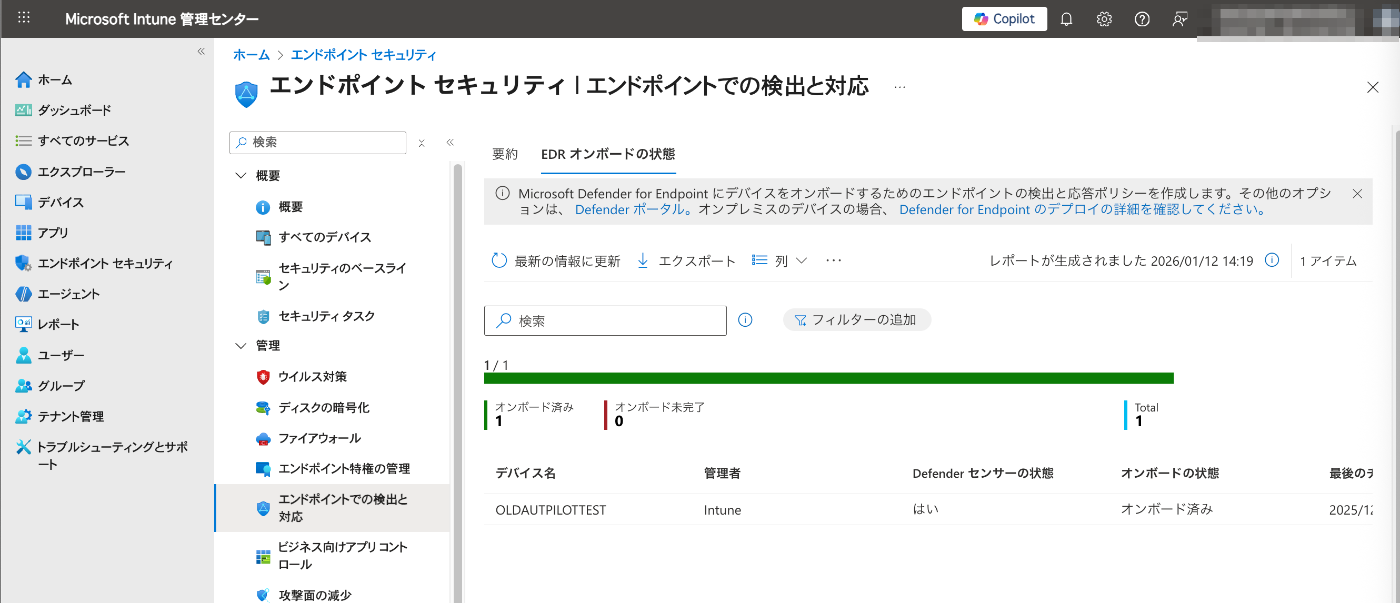
Task: Open the notifications bell icon
Action: tap(1066, 19)
